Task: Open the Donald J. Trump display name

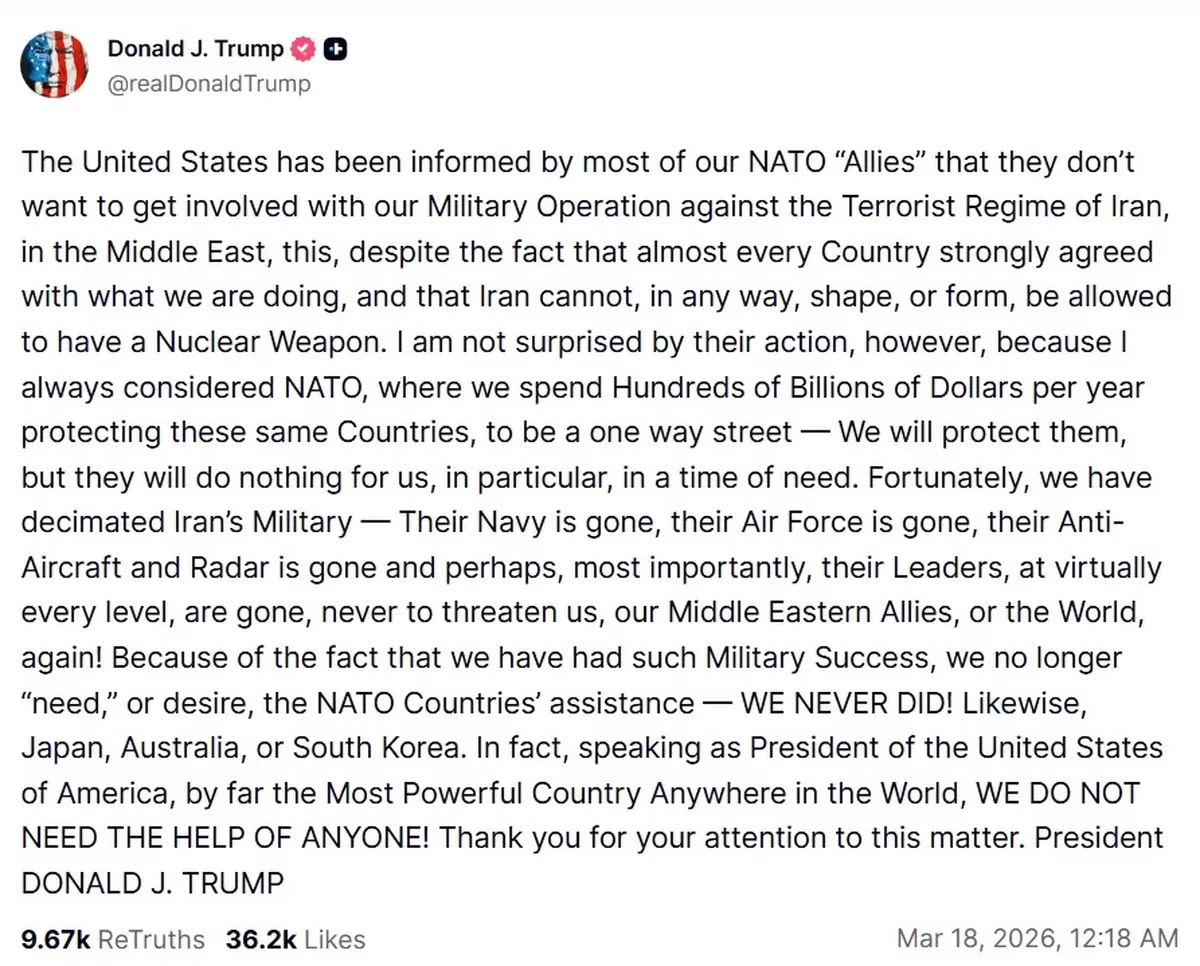Action: [195, 49]
